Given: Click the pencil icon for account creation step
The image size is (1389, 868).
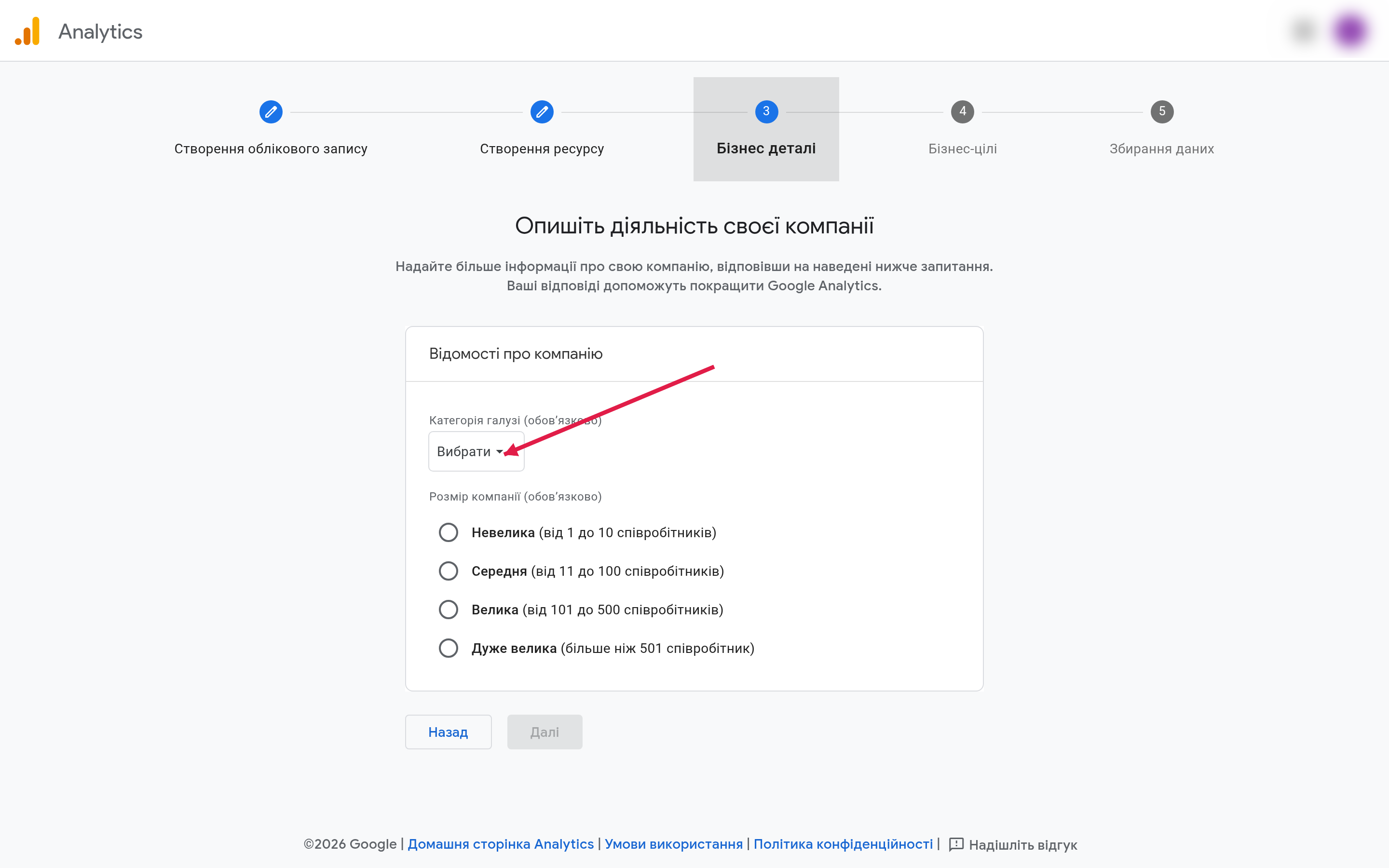Looking at the screenshot, I should tap(271, 111).
